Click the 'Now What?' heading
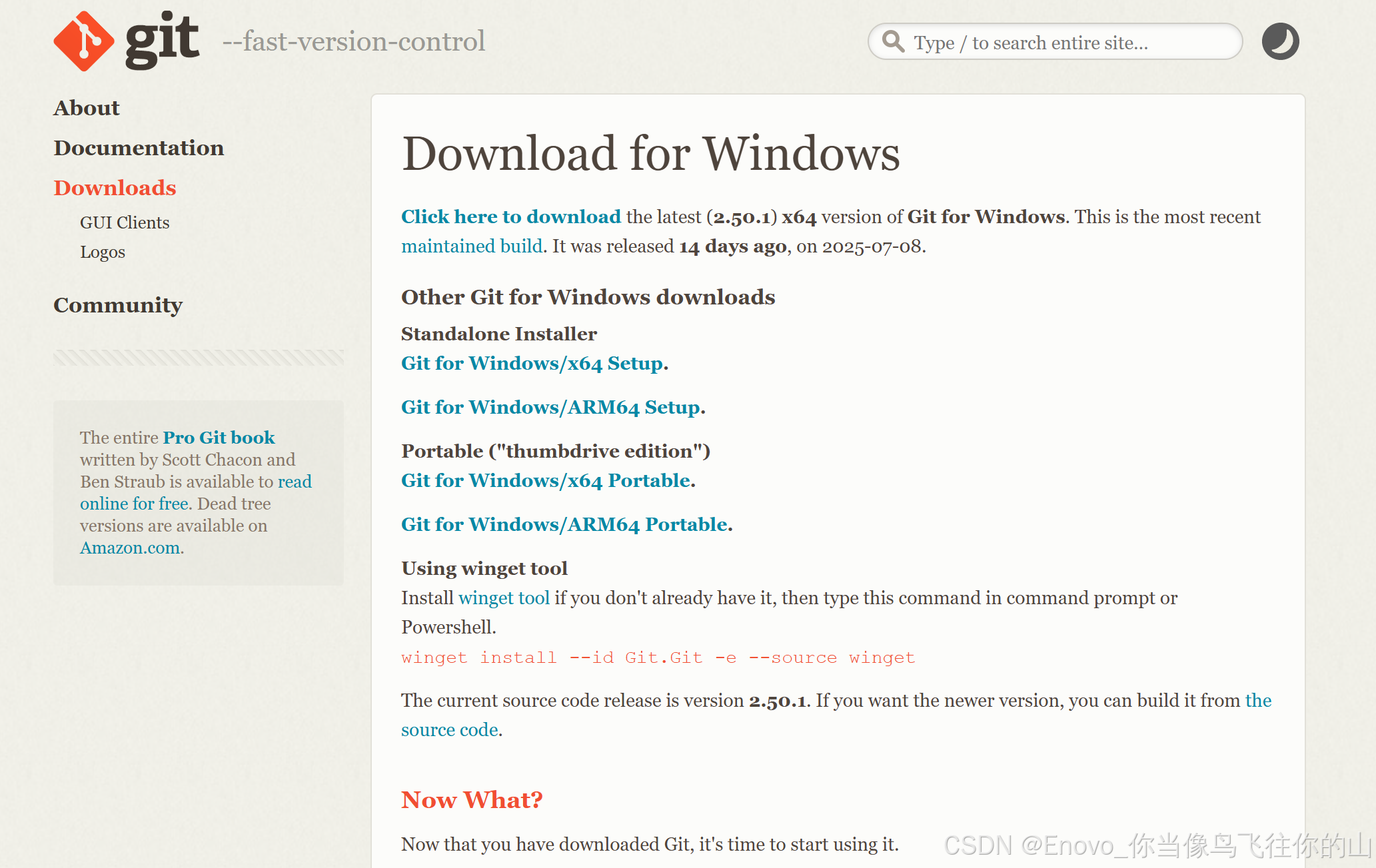The width and height of the screenshot is (1376, 868). pos(472,799)
